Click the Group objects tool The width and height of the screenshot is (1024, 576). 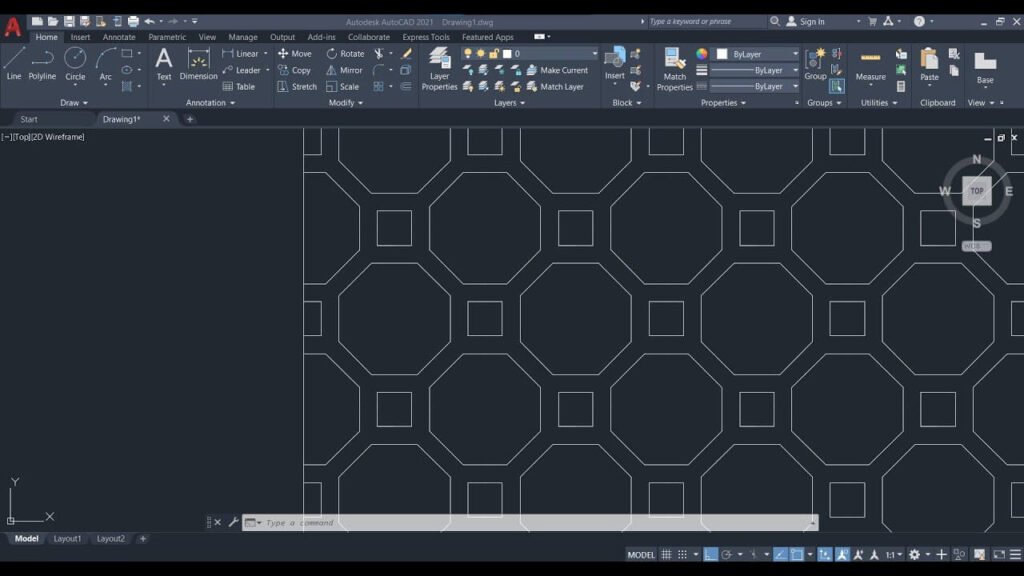[x=815, y=64]
